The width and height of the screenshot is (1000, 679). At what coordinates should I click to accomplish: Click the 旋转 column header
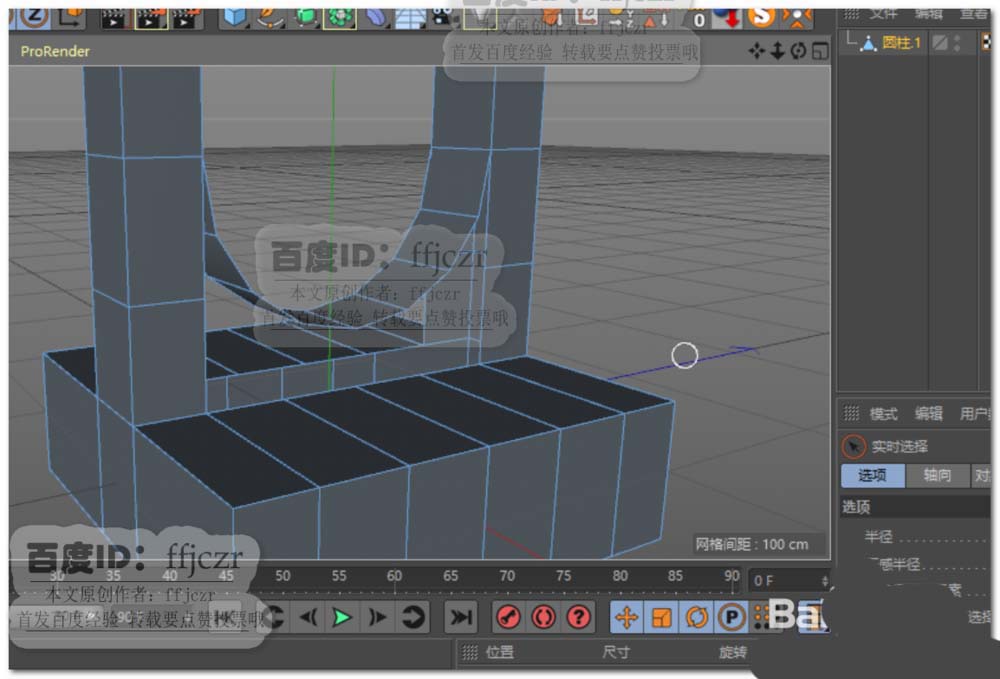[x=732, y=652]
